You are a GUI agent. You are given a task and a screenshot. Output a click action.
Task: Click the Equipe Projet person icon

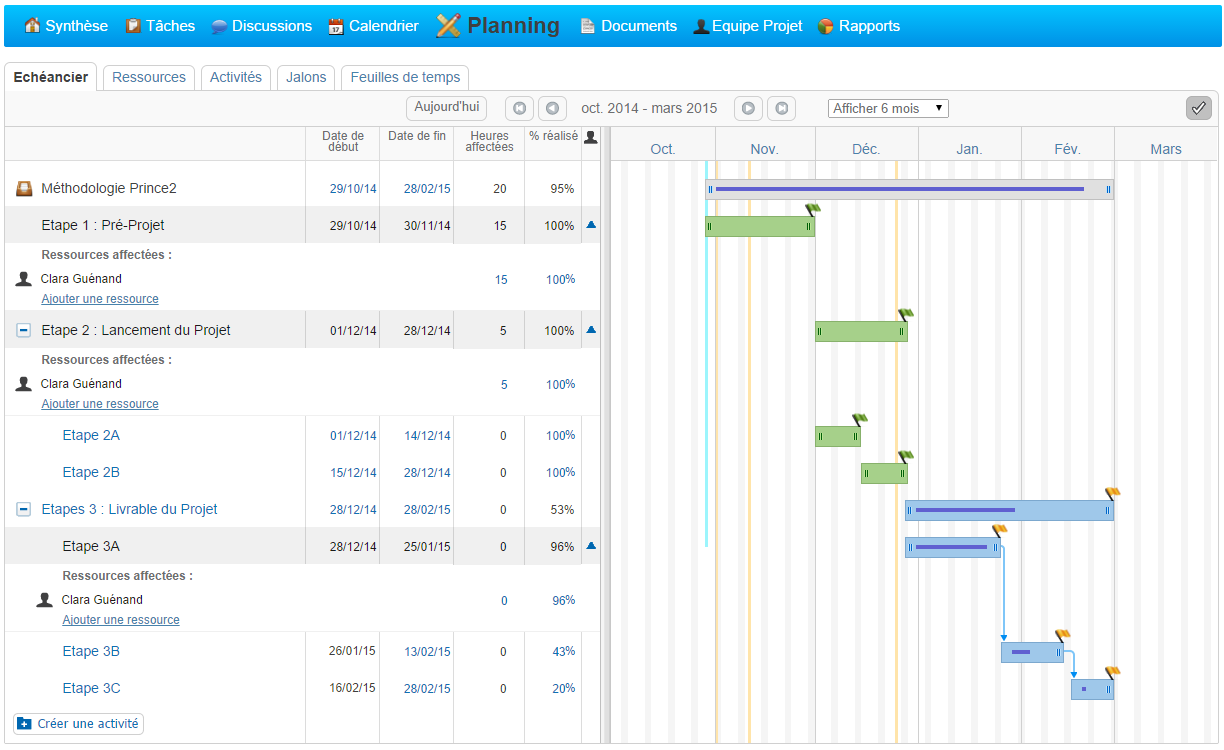(701, 27)
